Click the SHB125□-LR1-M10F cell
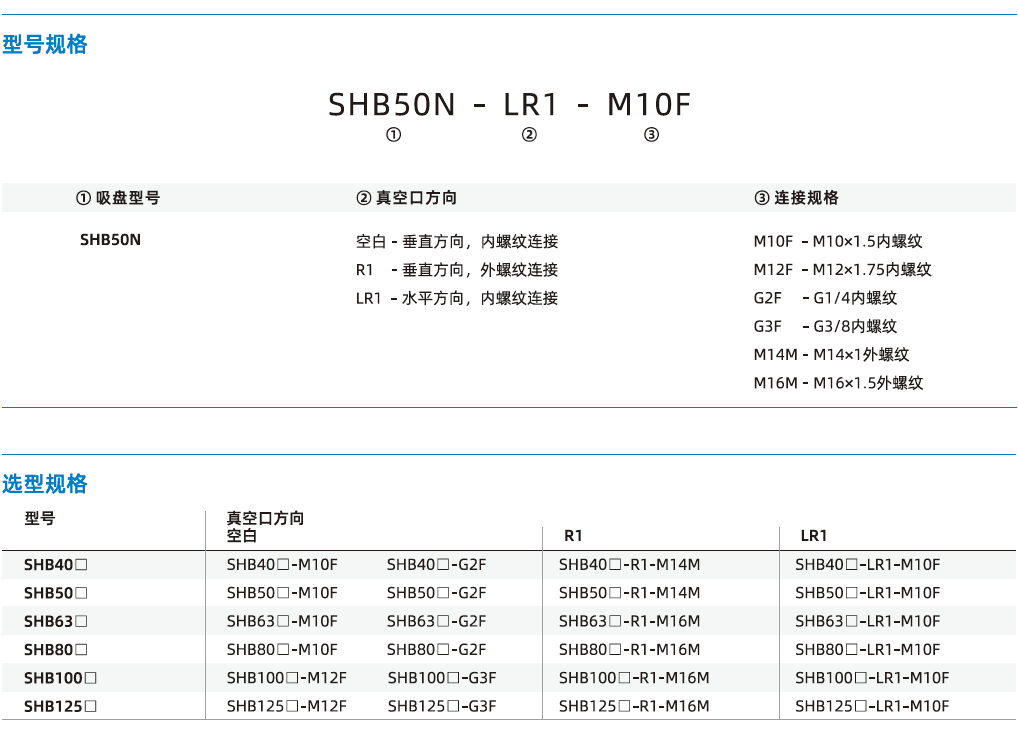 pyautogui.click(x=873, y=706)
